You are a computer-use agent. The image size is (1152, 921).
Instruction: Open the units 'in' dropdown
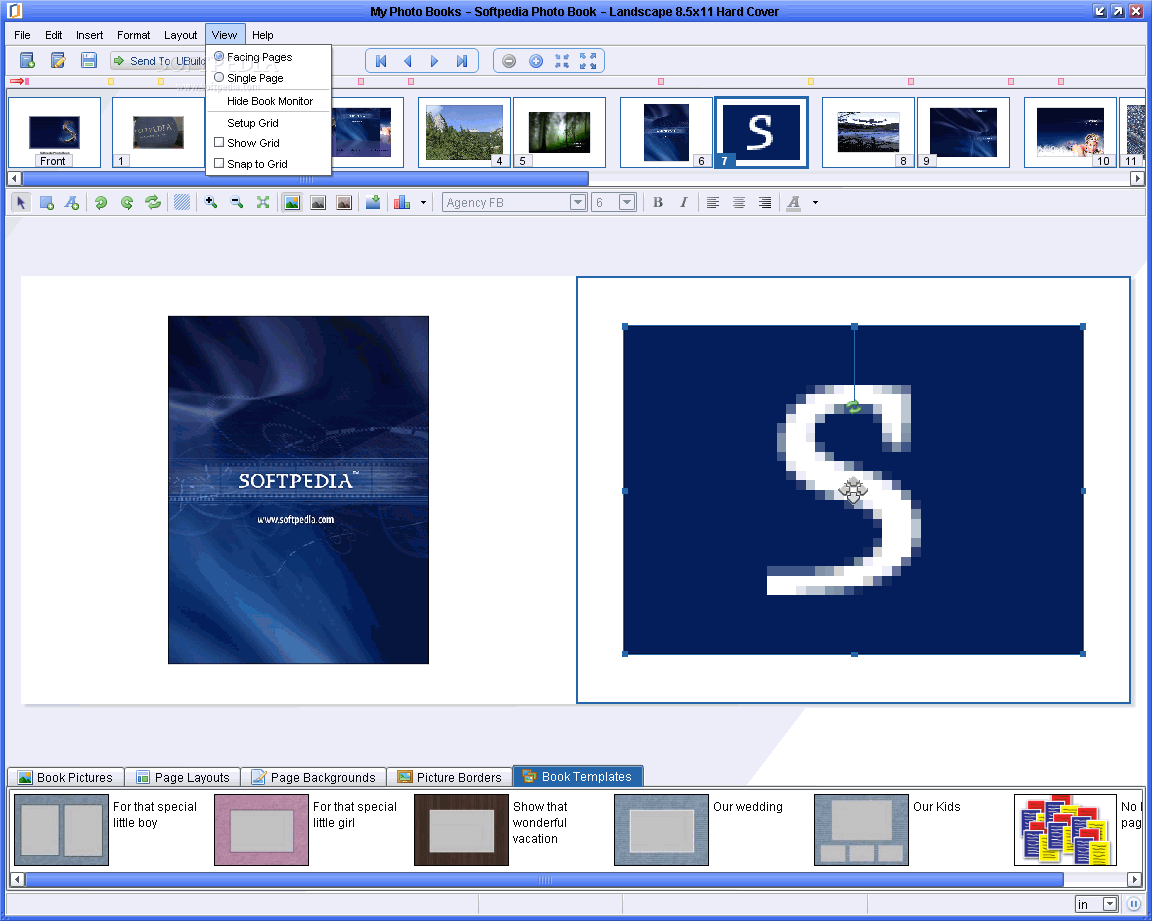1110,904
